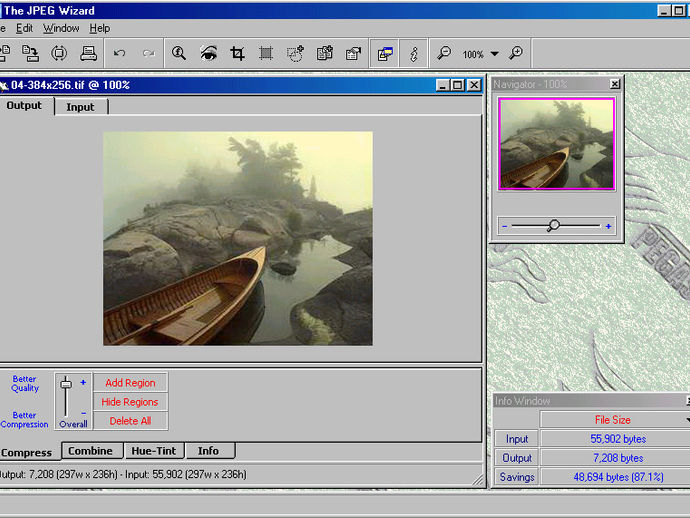Click the Navigator minus zoom button
690x518 pixels.
click(505, 226)
